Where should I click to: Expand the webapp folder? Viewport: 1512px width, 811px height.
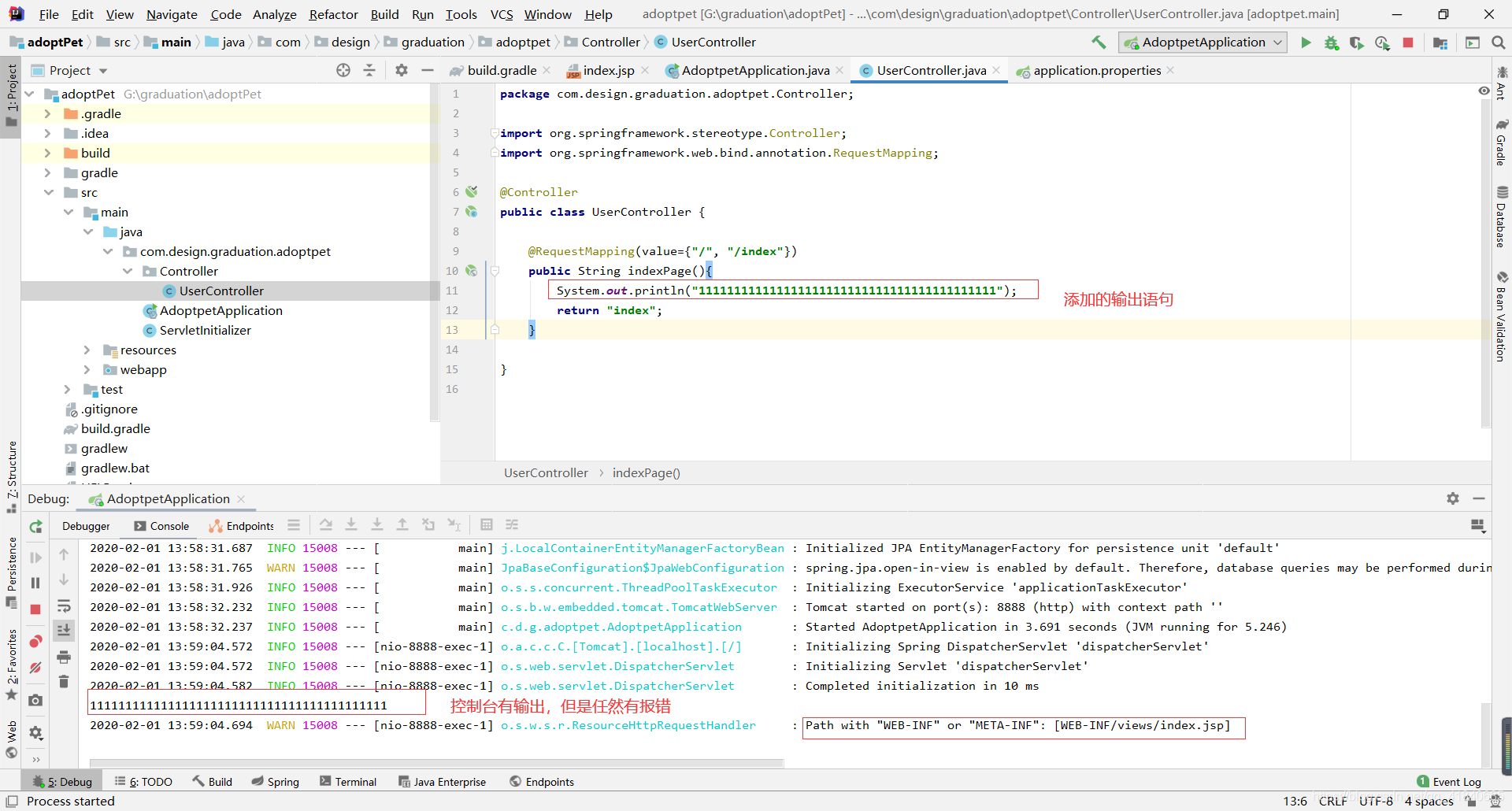[x=87, y=369]
